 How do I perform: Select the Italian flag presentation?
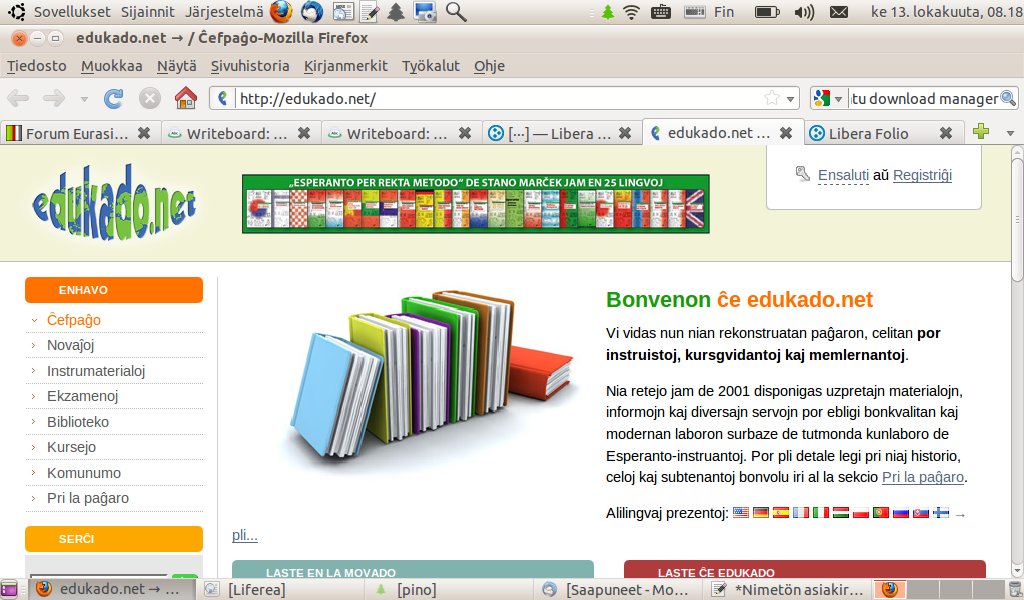[x=821, y=513]
